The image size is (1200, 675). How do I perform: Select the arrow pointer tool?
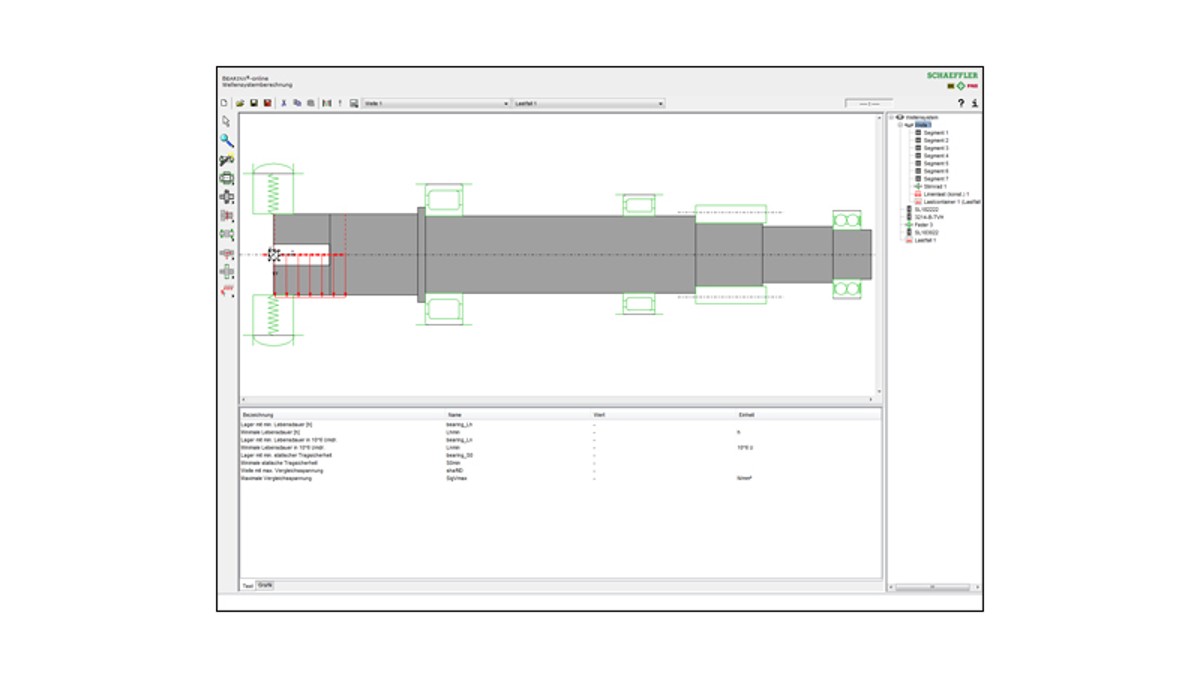coord(227,122)
